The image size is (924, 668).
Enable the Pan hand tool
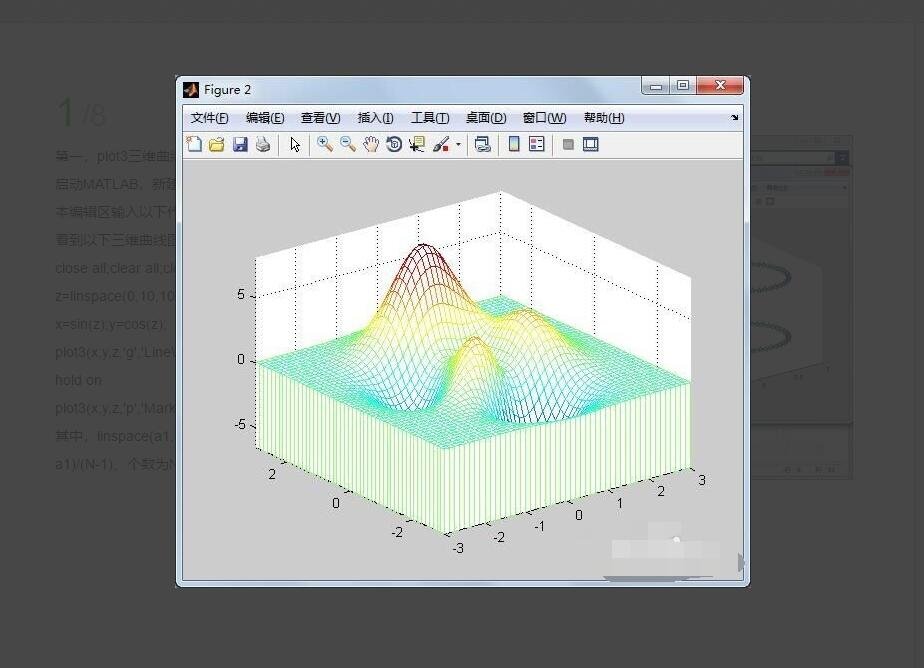coord(371,144)
